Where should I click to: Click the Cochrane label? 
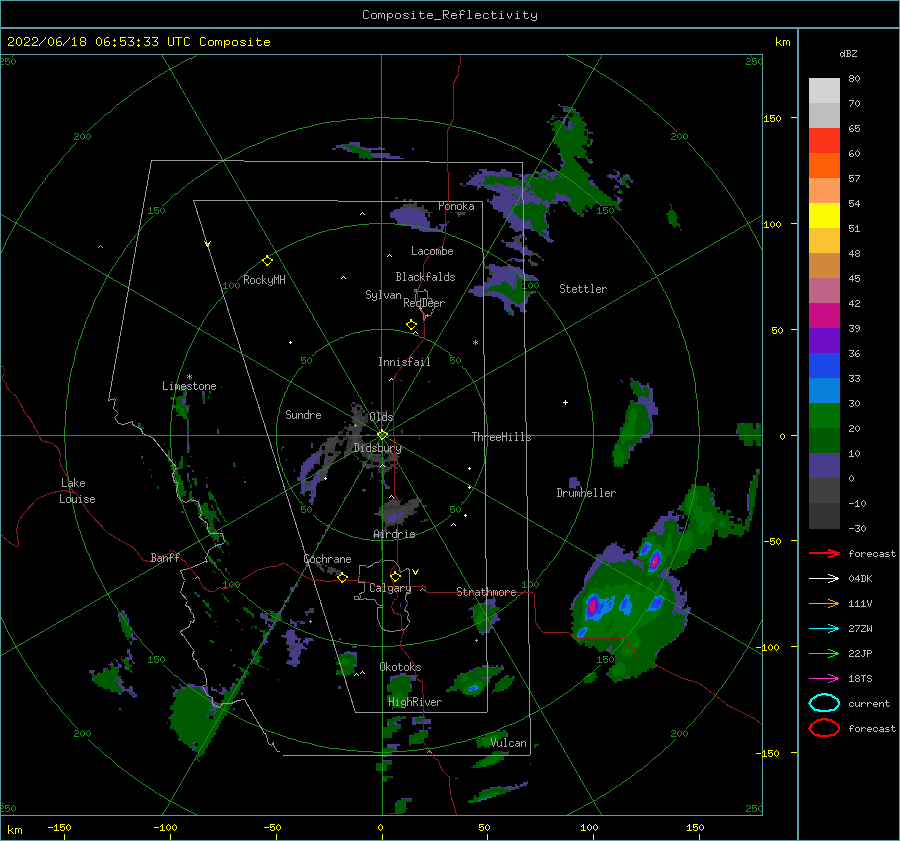[x=327, y=559]
